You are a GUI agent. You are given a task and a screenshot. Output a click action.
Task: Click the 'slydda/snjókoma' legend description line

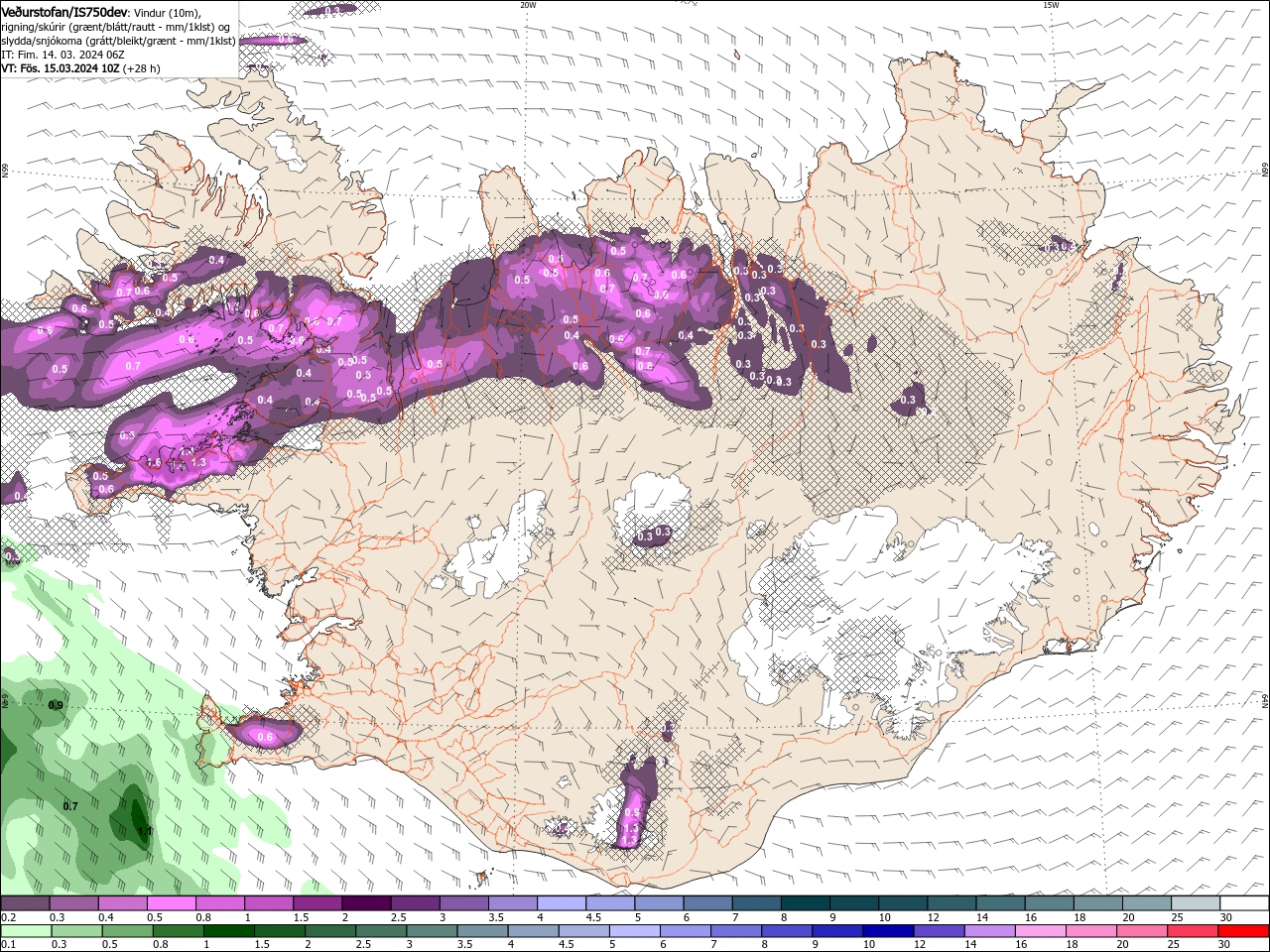click(x=119, y=41)
